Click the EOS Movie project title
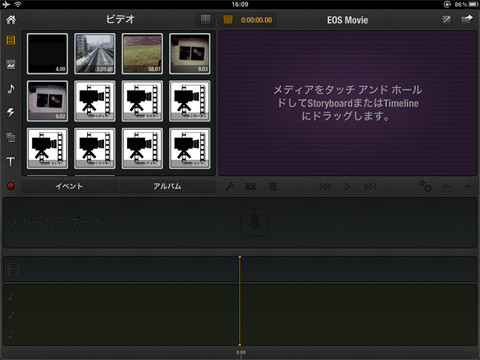480x360 pixels. pyautogui.click(x=347, y=20)
